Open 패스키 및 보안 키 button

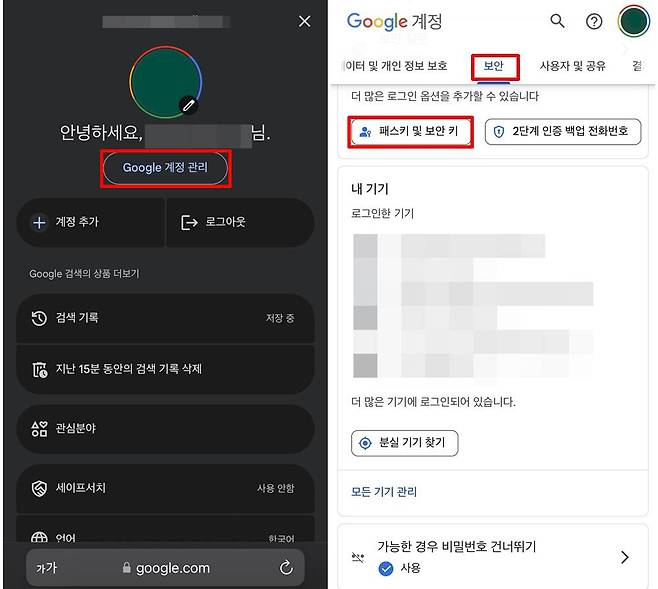(x=410, y=132)
